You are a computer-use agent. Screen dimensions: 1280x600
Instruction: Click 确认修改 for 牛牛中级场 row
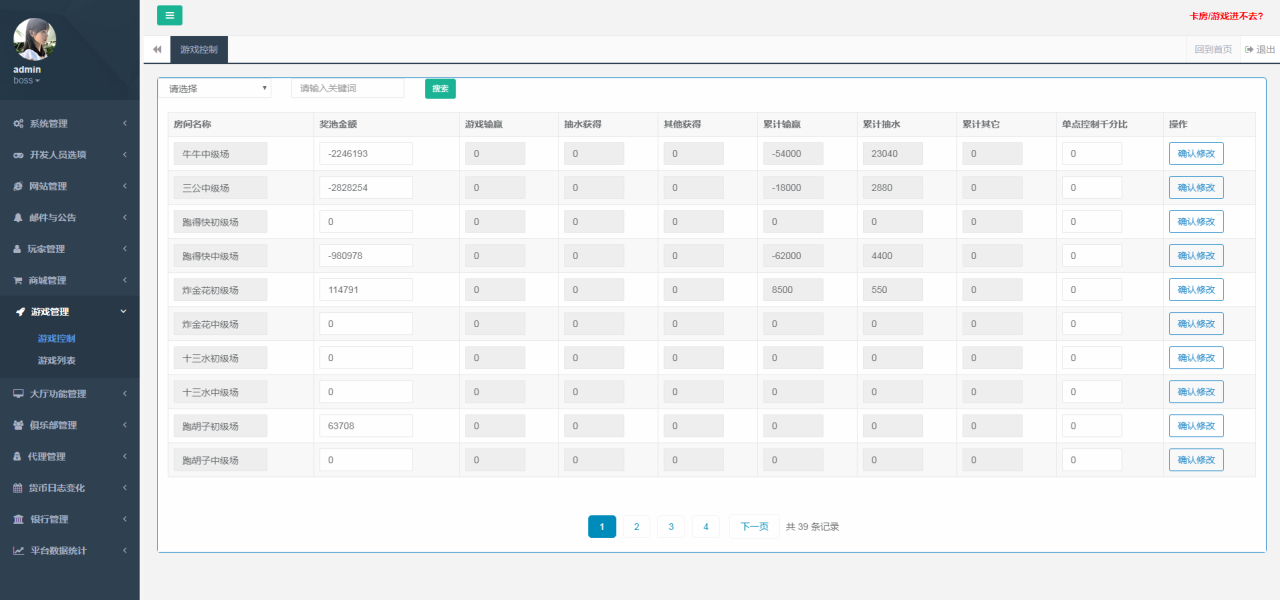tap(1196, 154)
